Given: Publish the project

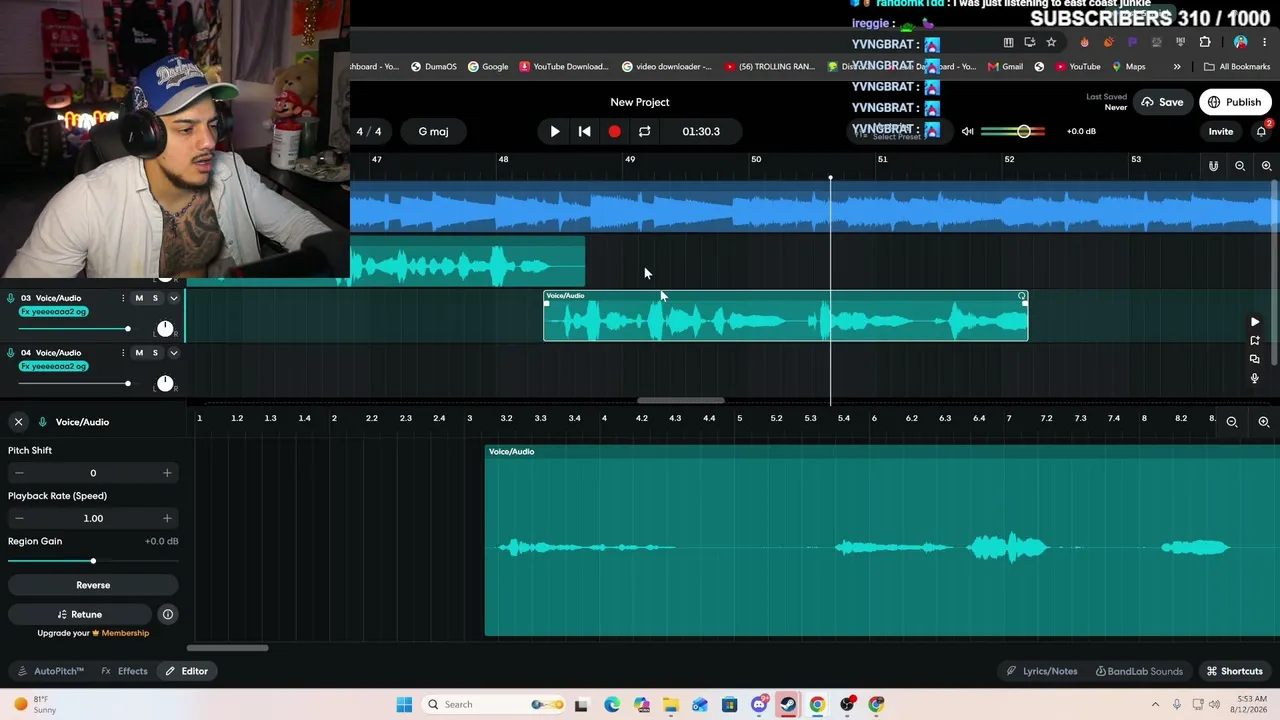Looking at the screenshot, I should pyautogui.click(x=1235, y=102).
